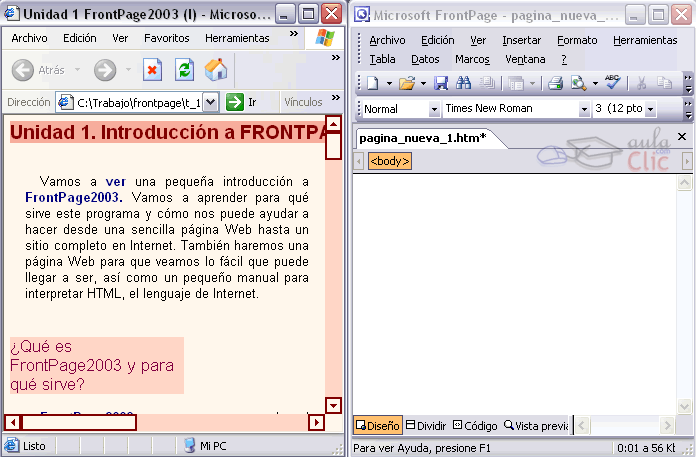Click the ver link in the web page
The image size is (696, 457).
click(115, 181)
